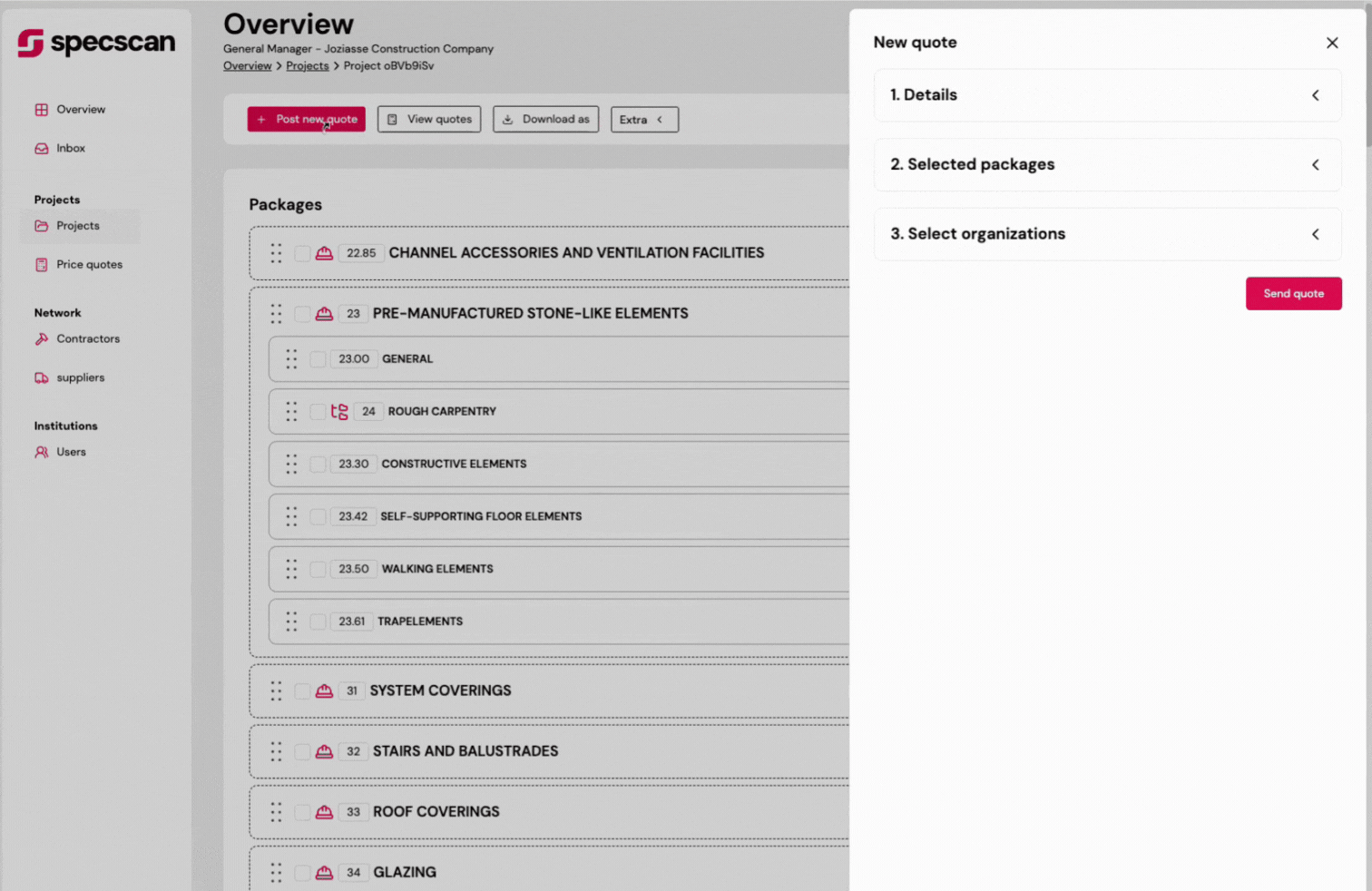1372x891 pixels.
Task: Open the Extra dropdown
Action: pos(644,120)
